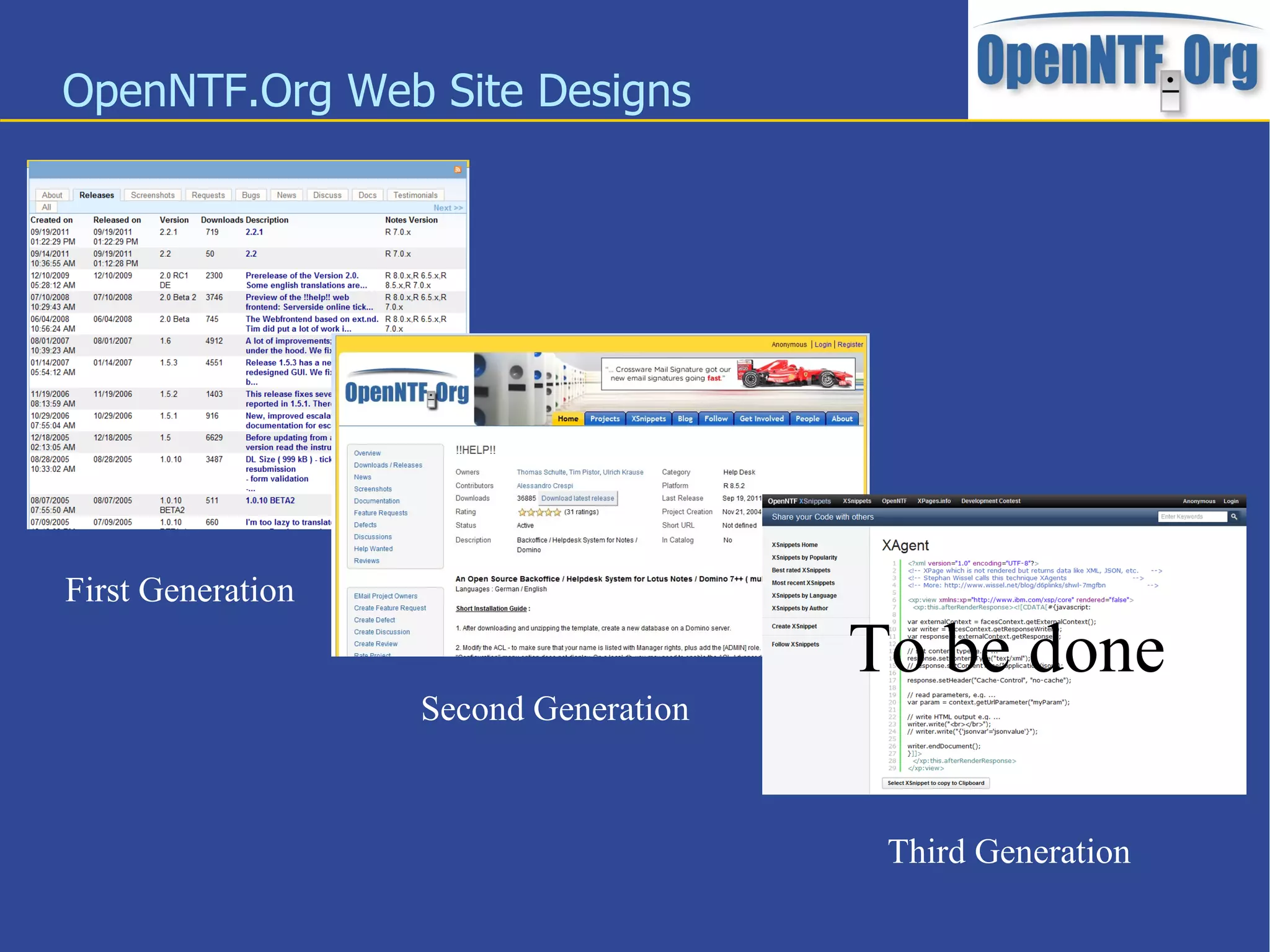Click Create XSnippet in sidebar
The height and width of the screenshot is (952, 1270).
click(x=794, y=626)
